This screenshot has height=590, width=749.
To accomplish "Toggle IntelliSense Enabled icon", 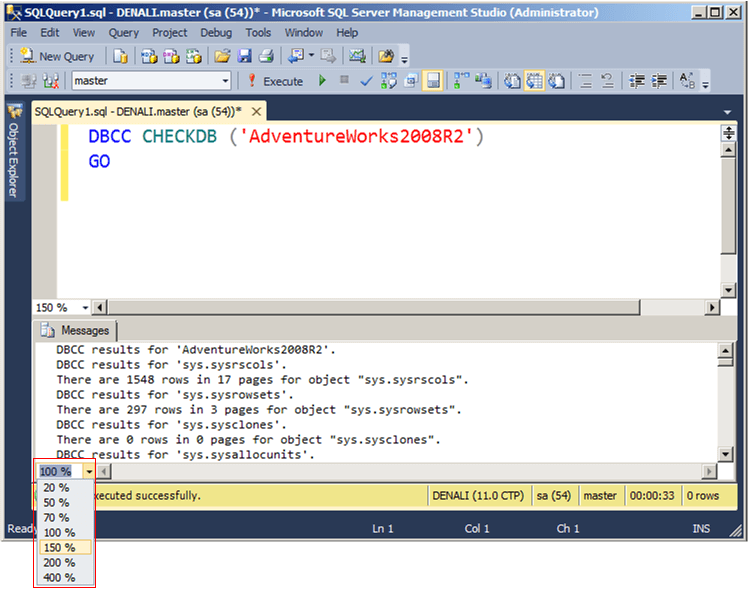I will (433, 81).
